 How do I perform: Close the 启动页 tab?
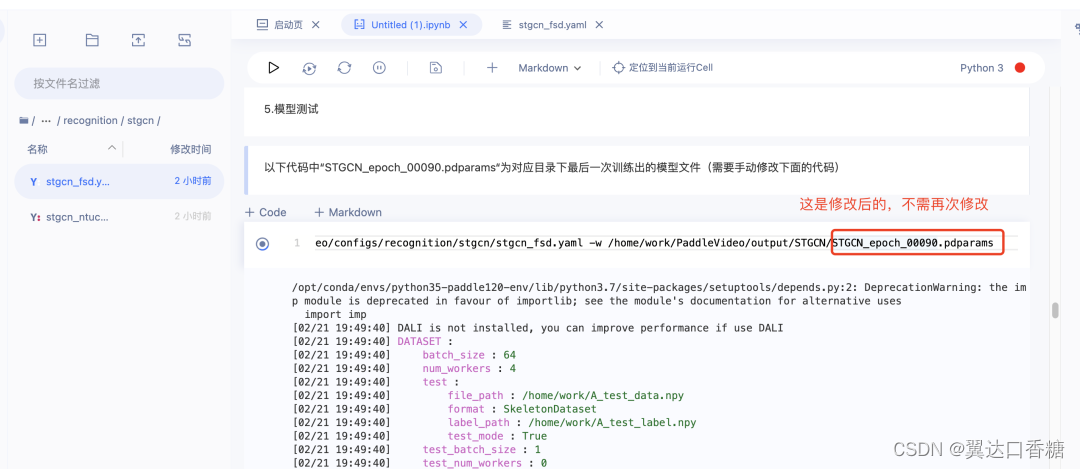315,25
